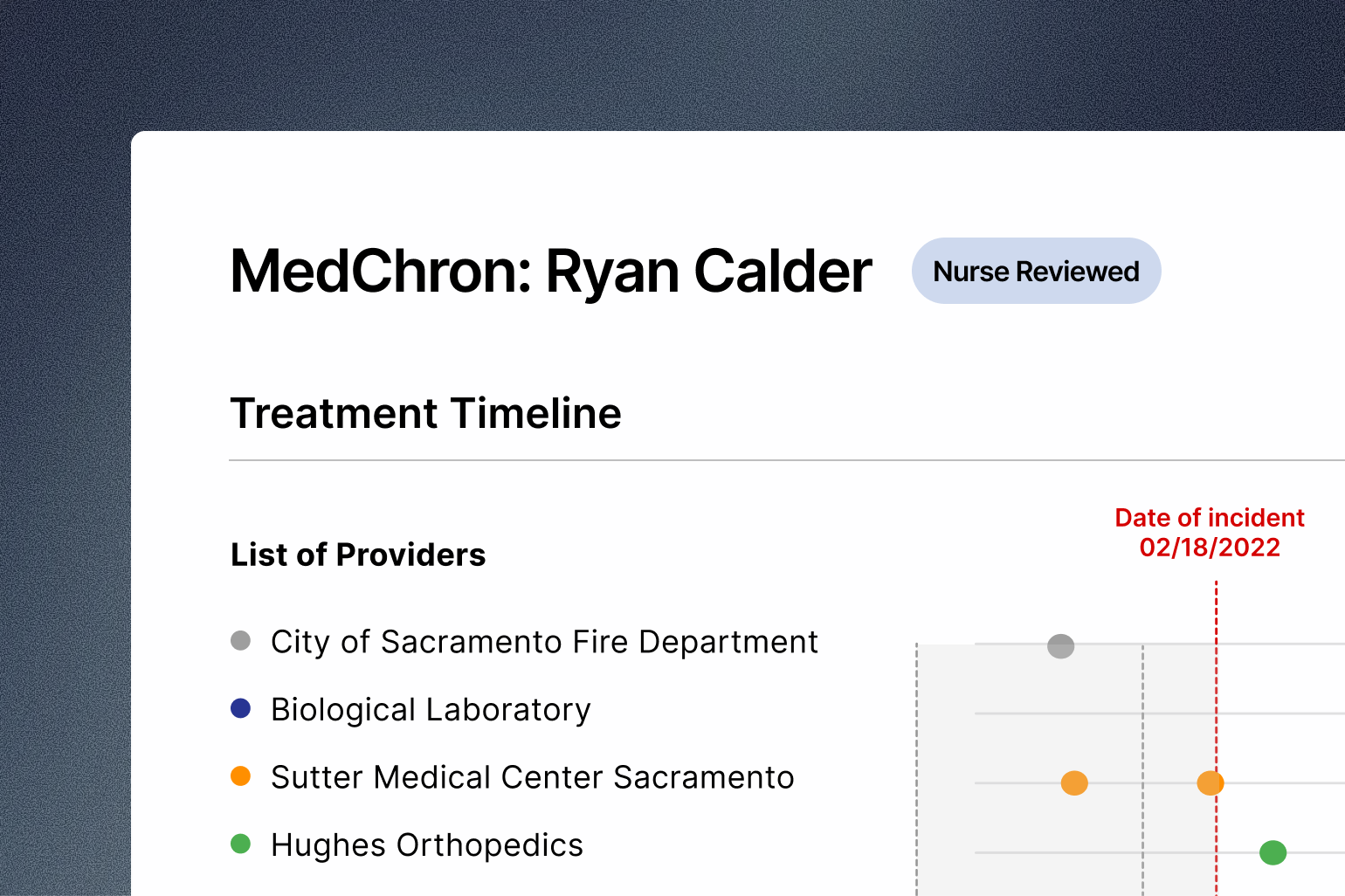
Task: Click the red Date of incident label
Action: point(1210,518)
